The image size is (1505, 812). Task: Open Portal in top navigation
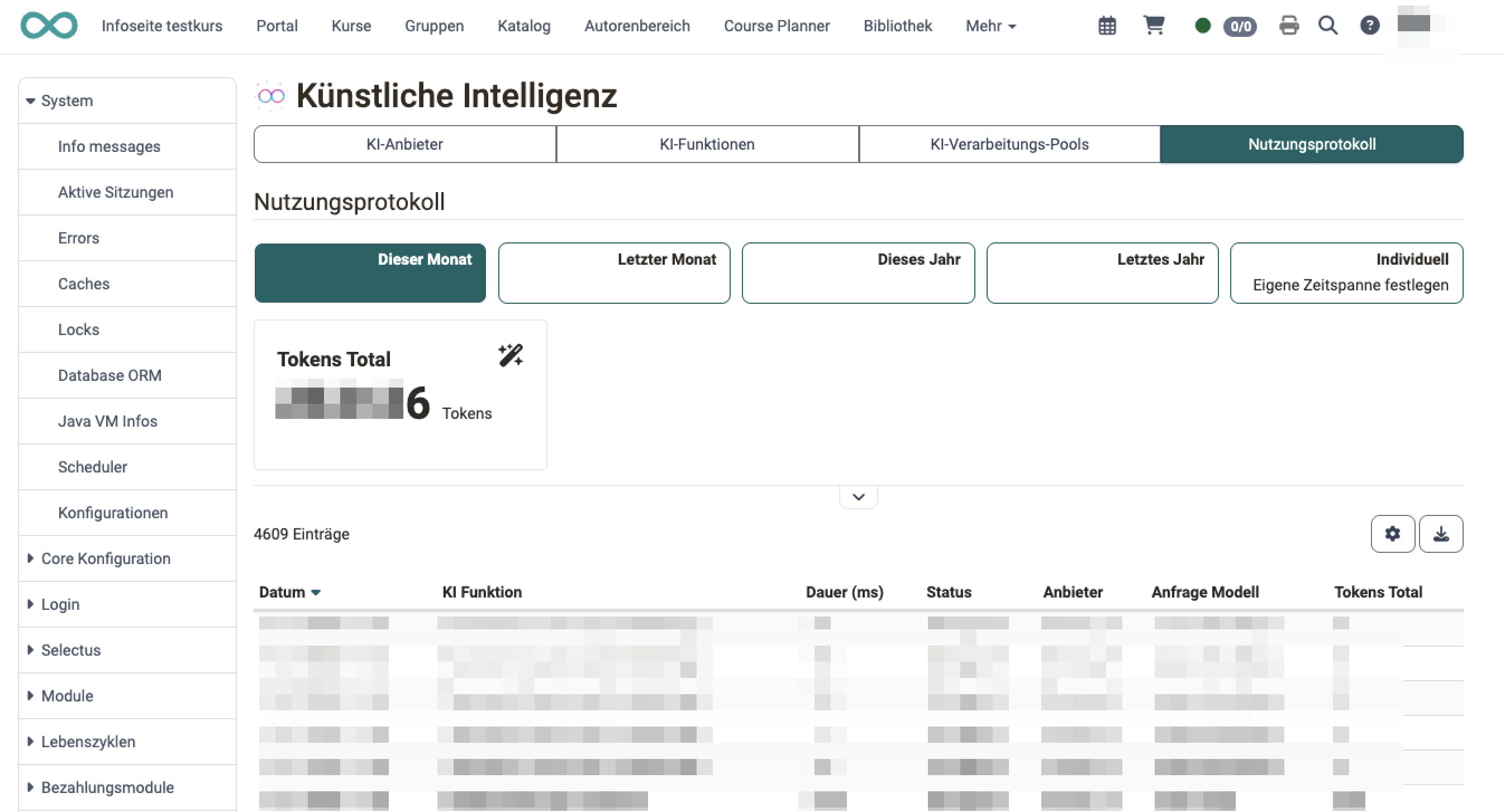(277, 26)
